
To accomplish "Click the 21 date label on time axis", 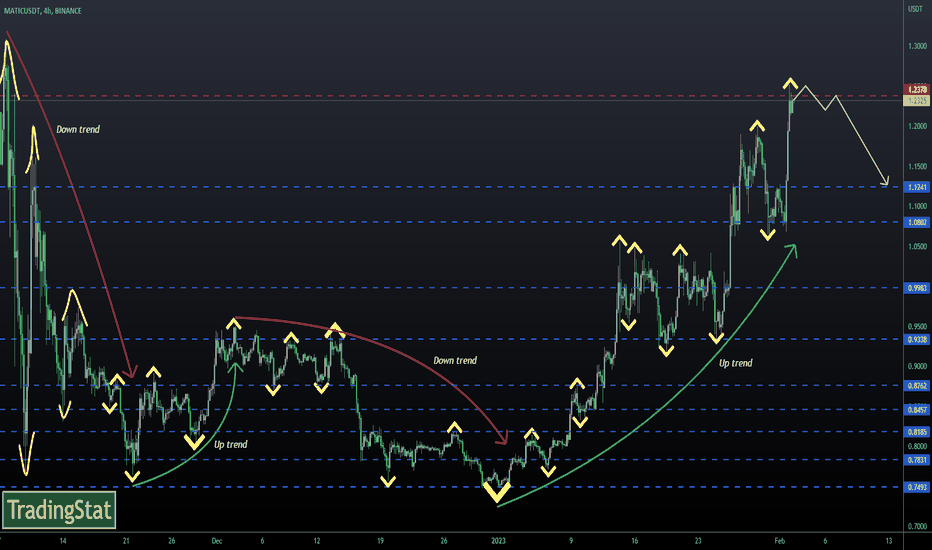I will [x=126, y=541].
